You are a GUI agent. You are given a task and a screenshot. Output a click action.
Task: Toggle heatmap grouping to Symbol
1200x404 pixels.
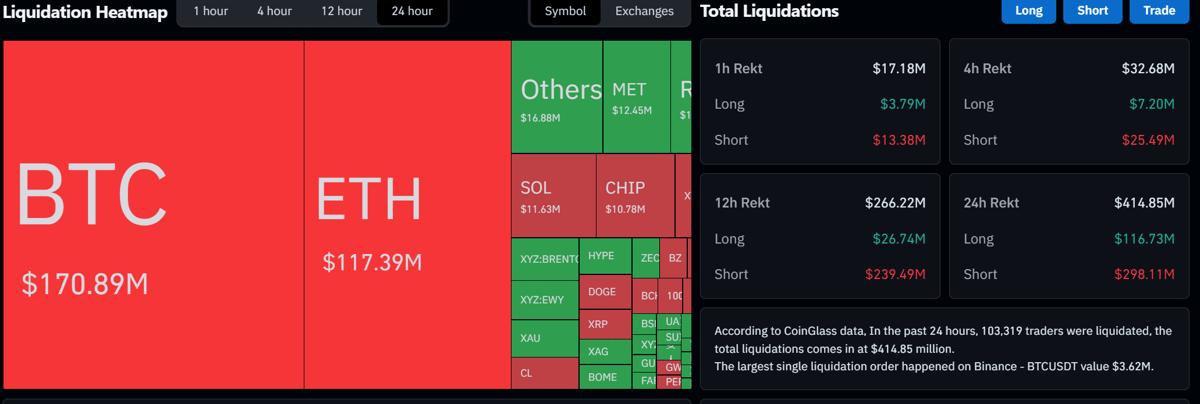point(565,12)
